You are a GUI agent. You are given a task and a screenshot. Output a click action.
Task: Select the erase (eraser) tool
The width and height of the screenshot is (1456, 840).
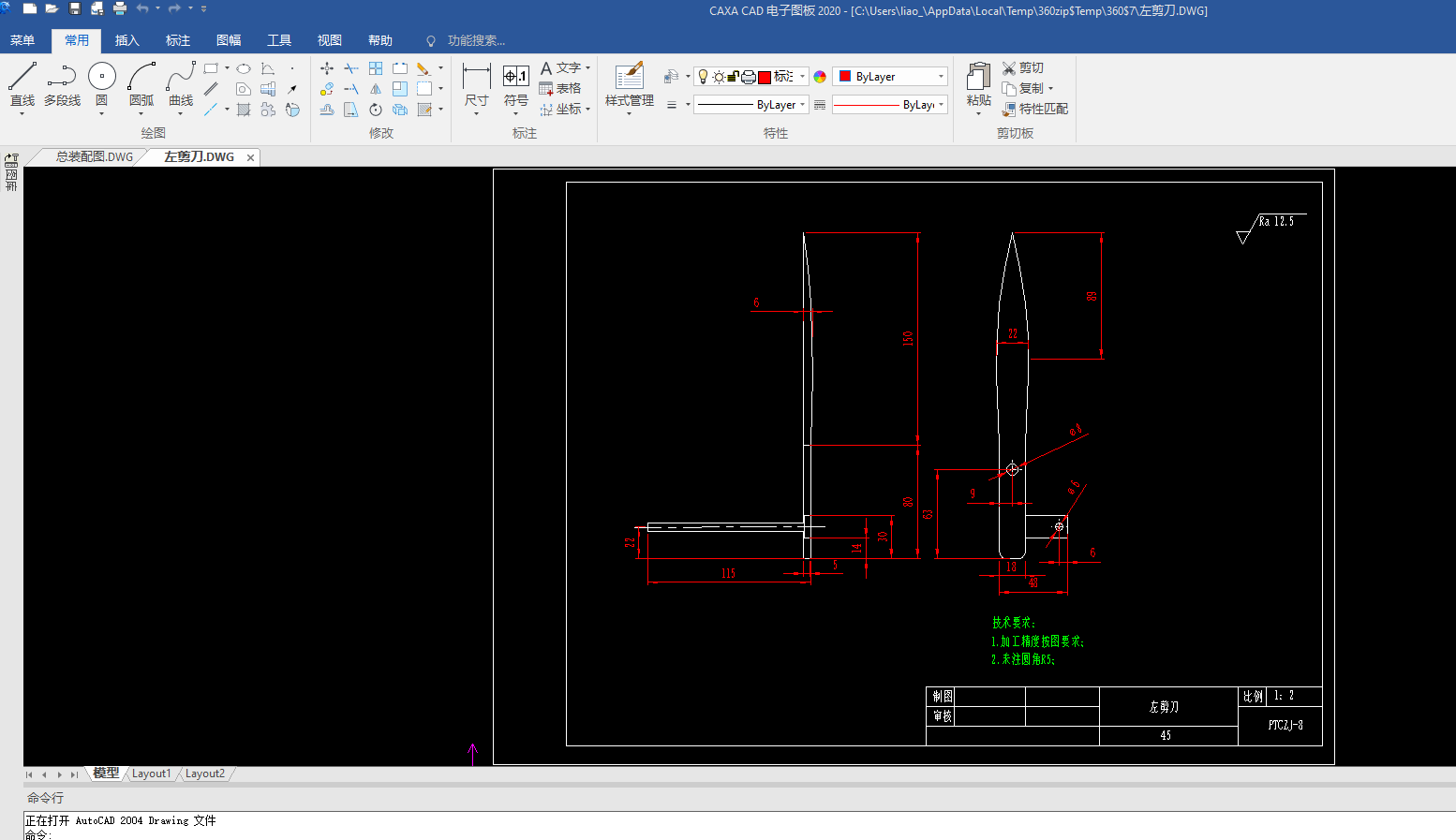pos(423,68)
